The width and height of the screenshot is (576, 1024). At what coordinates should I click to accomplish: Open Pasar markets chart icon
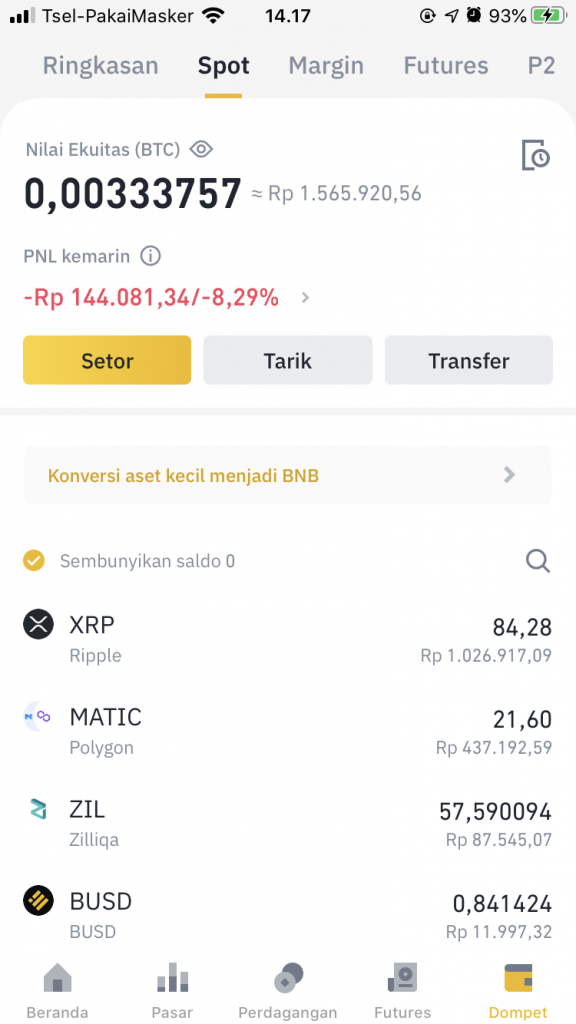point(172,977)
